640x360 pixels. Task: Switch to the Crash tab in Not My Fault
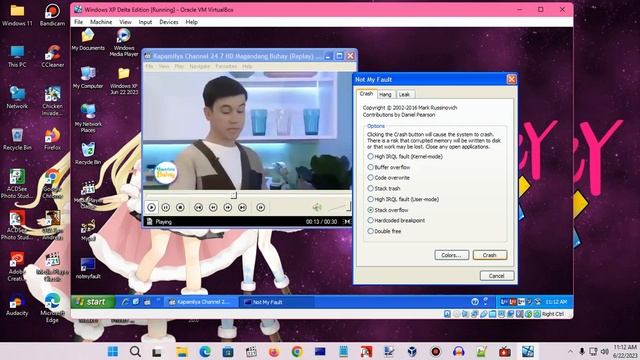coord(366,93)
